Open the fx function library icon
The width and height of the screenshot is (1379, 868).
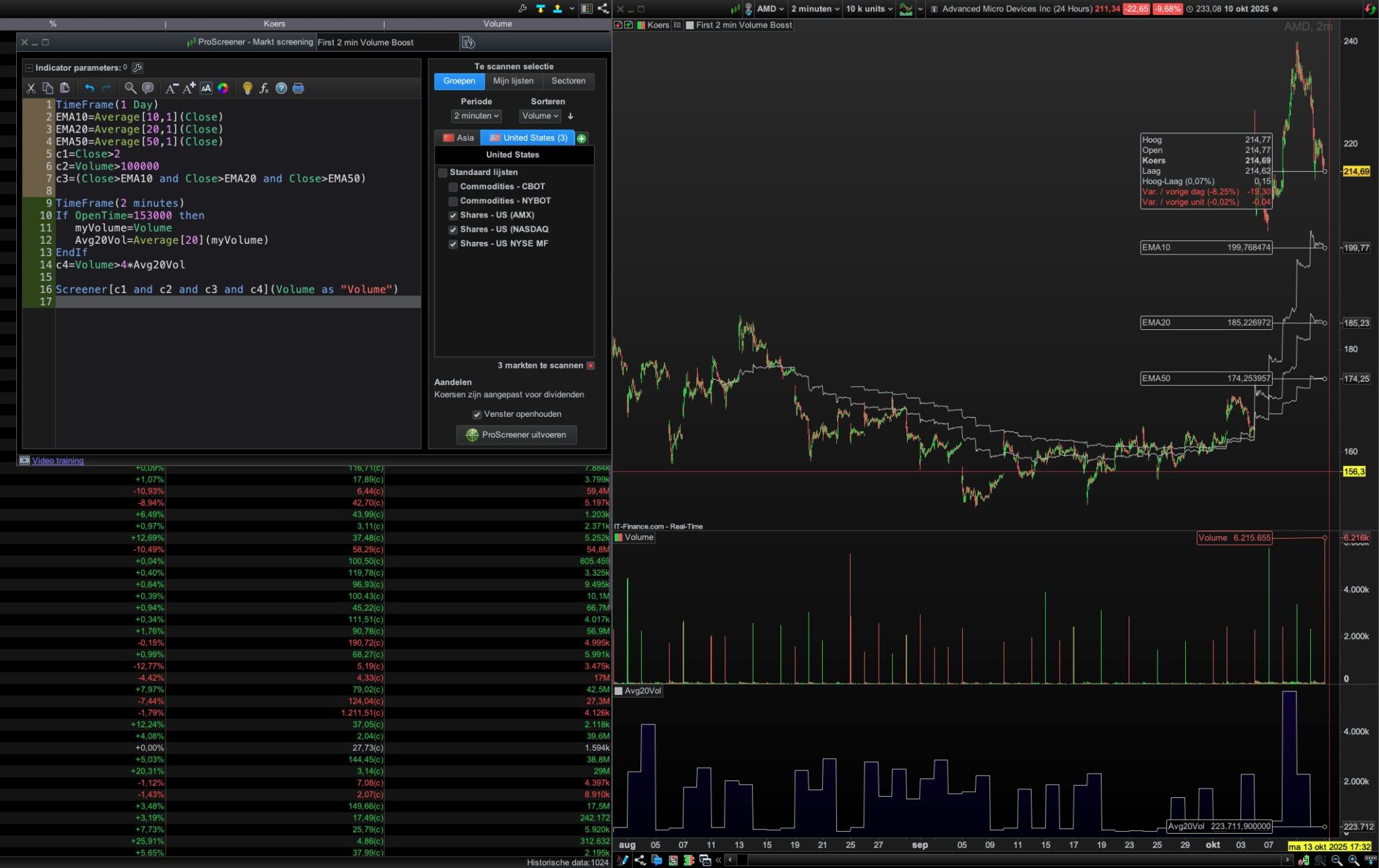[264, 88]
